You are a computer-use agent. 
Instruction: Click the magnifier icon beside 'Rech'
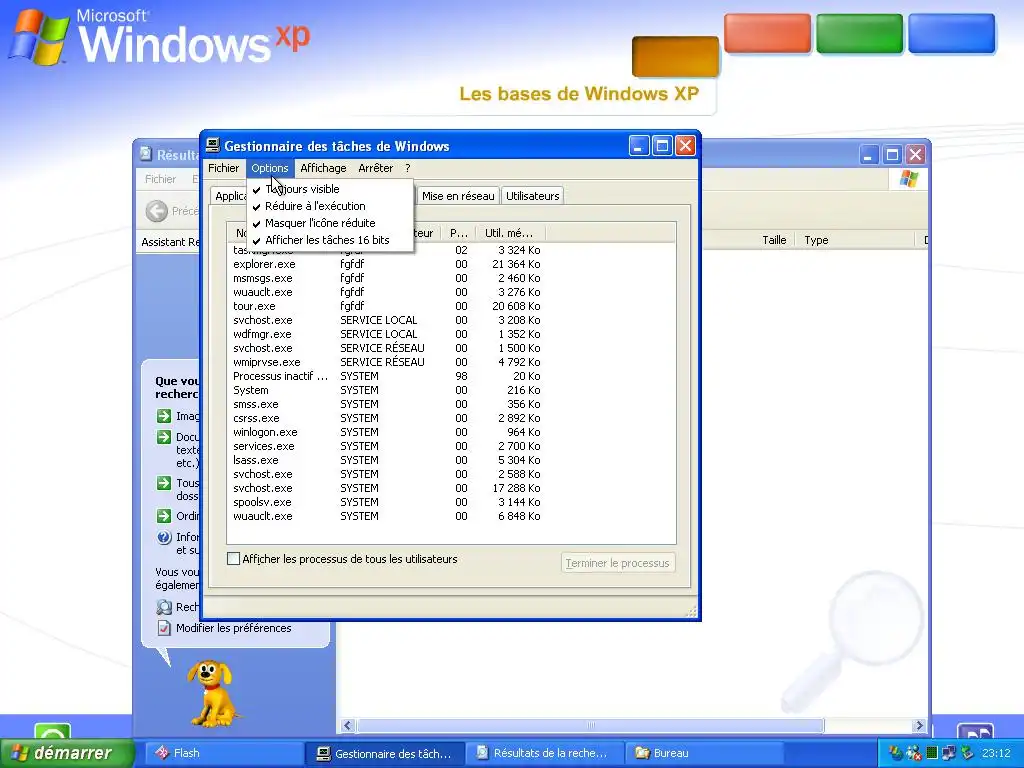tap(164, 607)
